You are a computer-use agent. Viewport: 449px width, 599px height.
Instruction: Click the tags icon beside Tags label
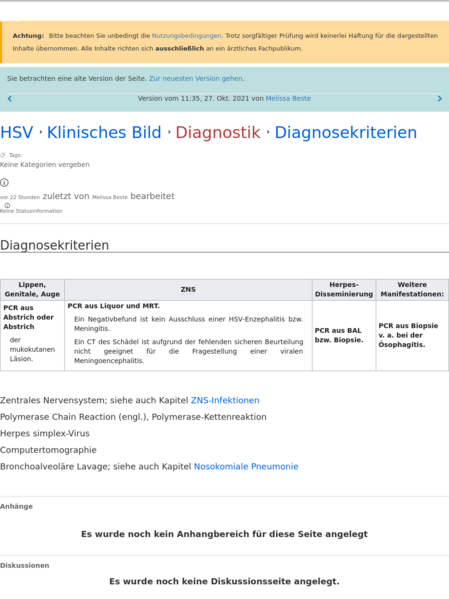(x=3, y=155)
